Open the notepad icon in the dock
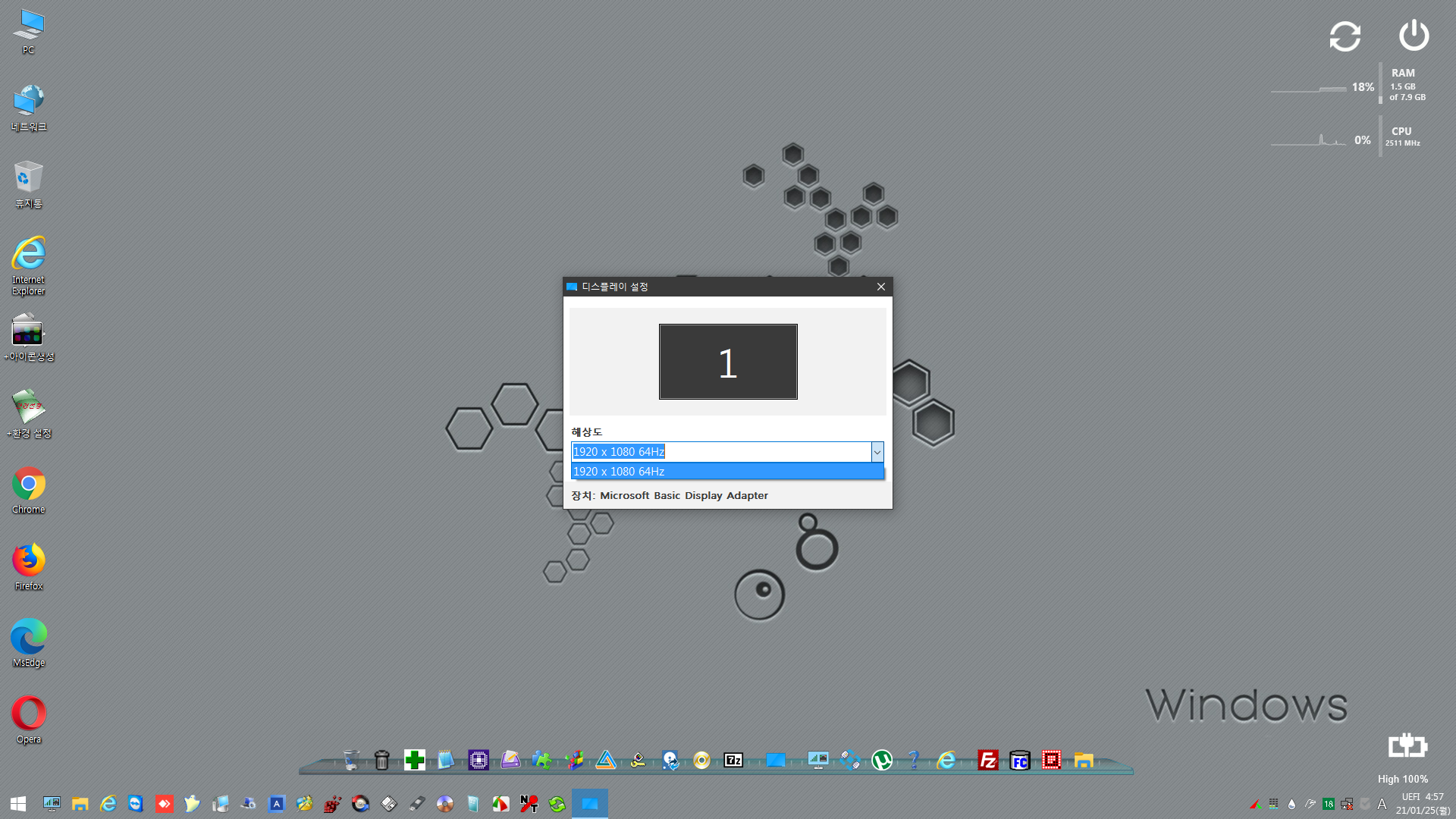Screen dimensions: 1456x819 click(446, 760)
